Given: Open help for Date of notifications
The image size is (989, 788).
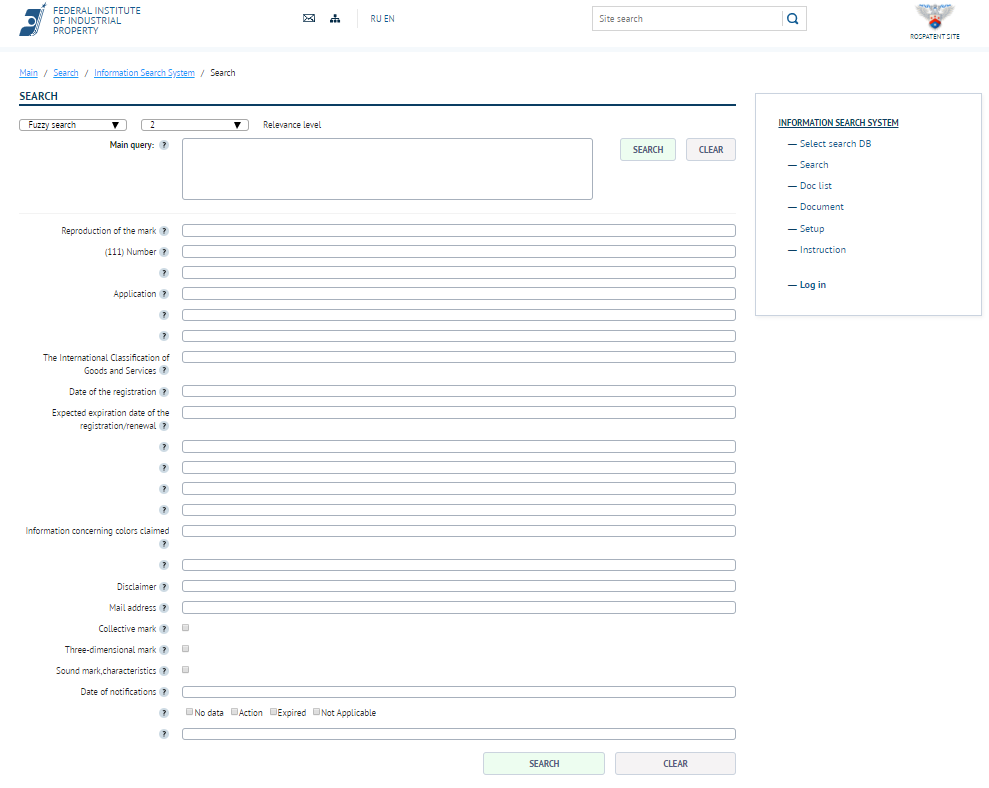Looking at the screenshot, I should pos(164,692).
